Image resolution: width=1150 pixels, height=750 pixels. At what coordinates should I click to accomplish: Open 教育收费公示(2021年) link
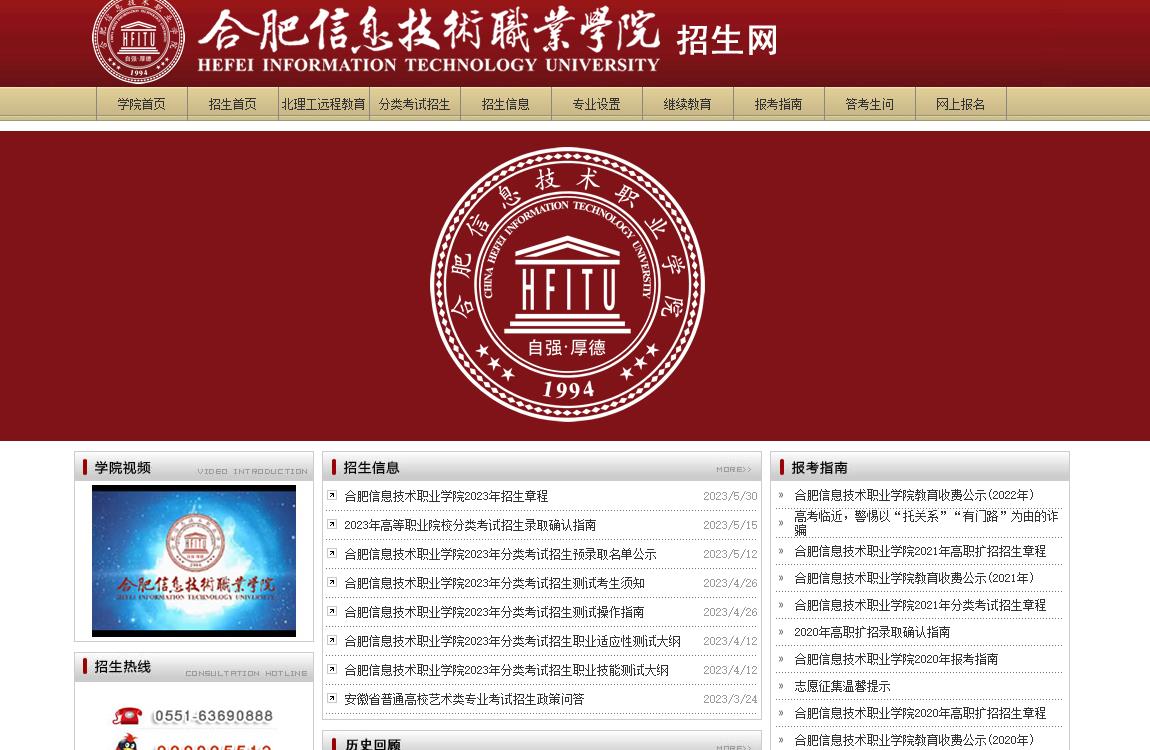(x=914, y=578)
